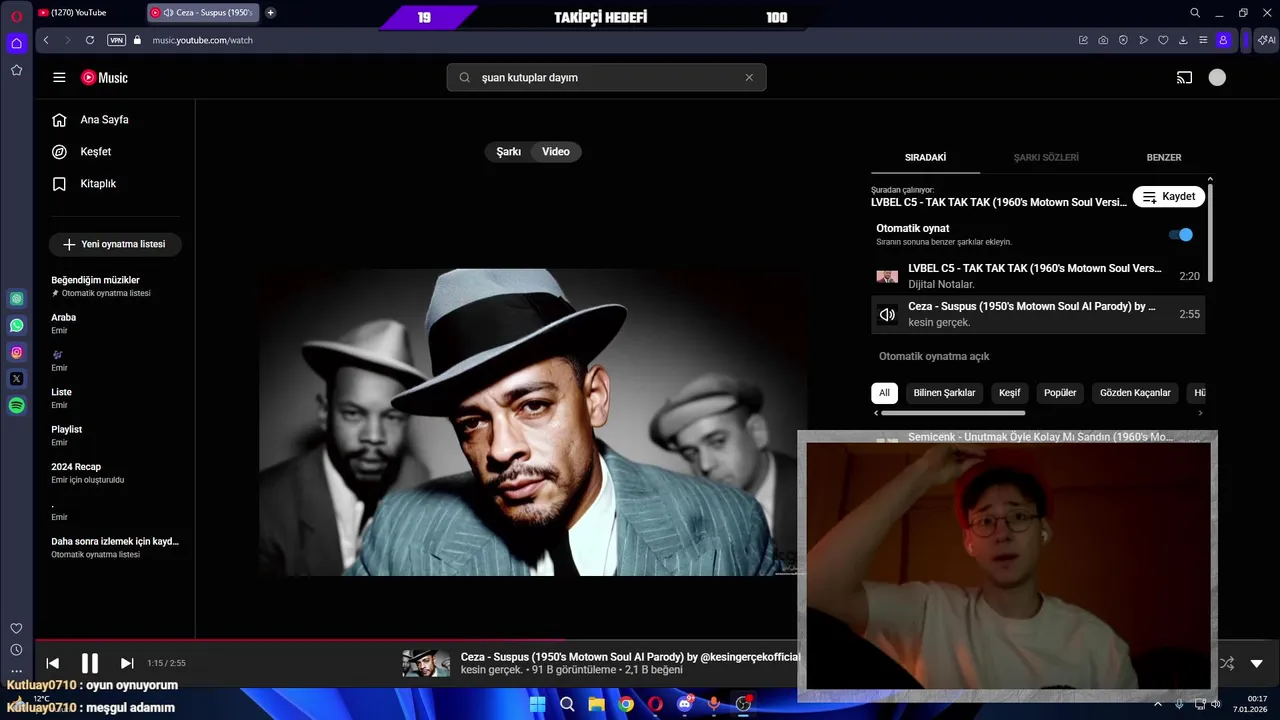Open the Opera AI button

[x=1266, y=40]
